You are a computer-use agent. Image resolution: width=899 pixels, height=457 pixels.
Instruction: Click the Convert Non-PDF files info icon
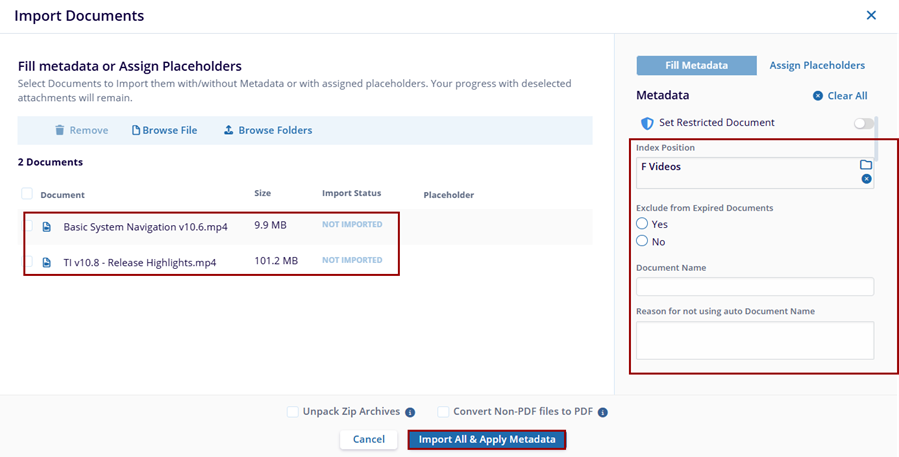[x=603, y=412]
